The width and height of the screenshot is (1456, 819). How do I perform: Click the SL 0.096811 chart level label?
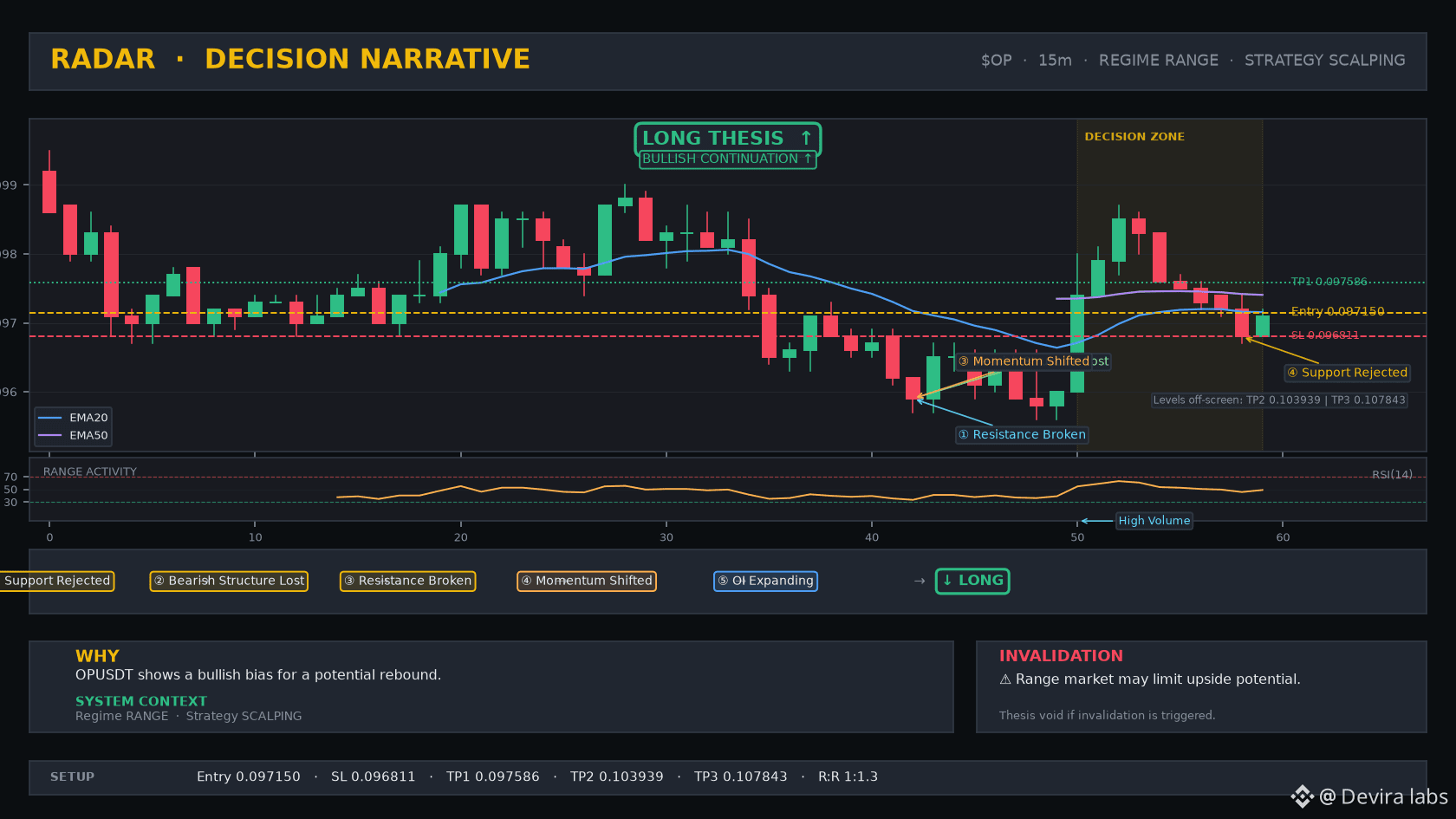pyautogui.click(x=1324, y=335)
